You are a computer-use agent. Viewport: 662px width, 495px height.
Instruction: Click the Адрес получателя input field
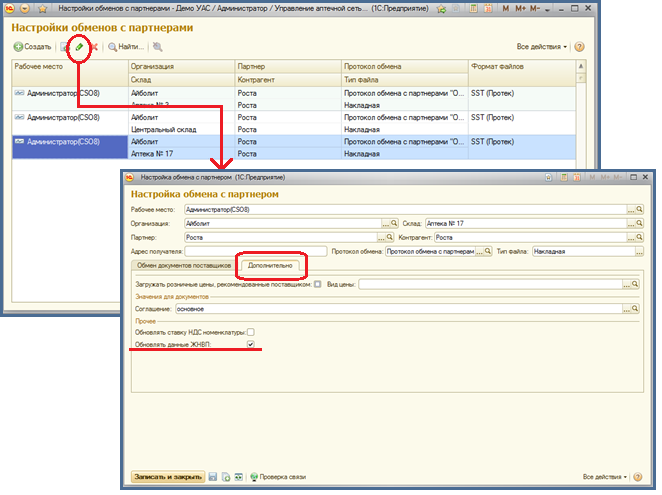click(256, 251)
